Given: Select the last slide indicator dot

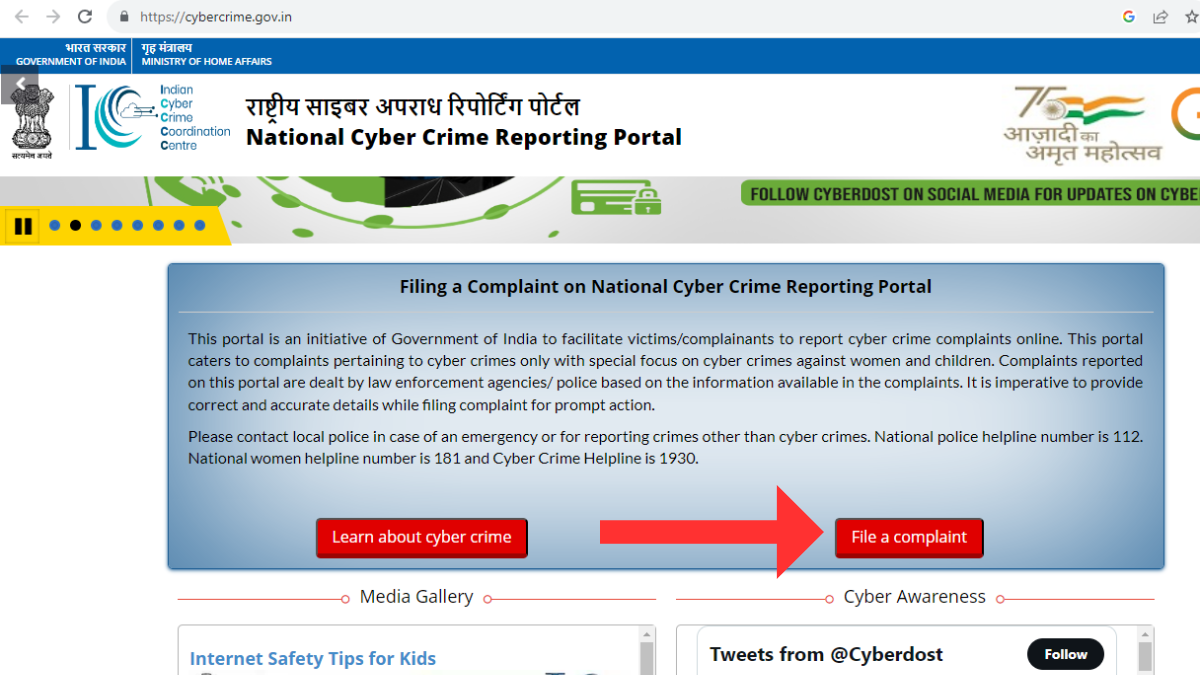Looking at the screenshot, I should [200, 226].
